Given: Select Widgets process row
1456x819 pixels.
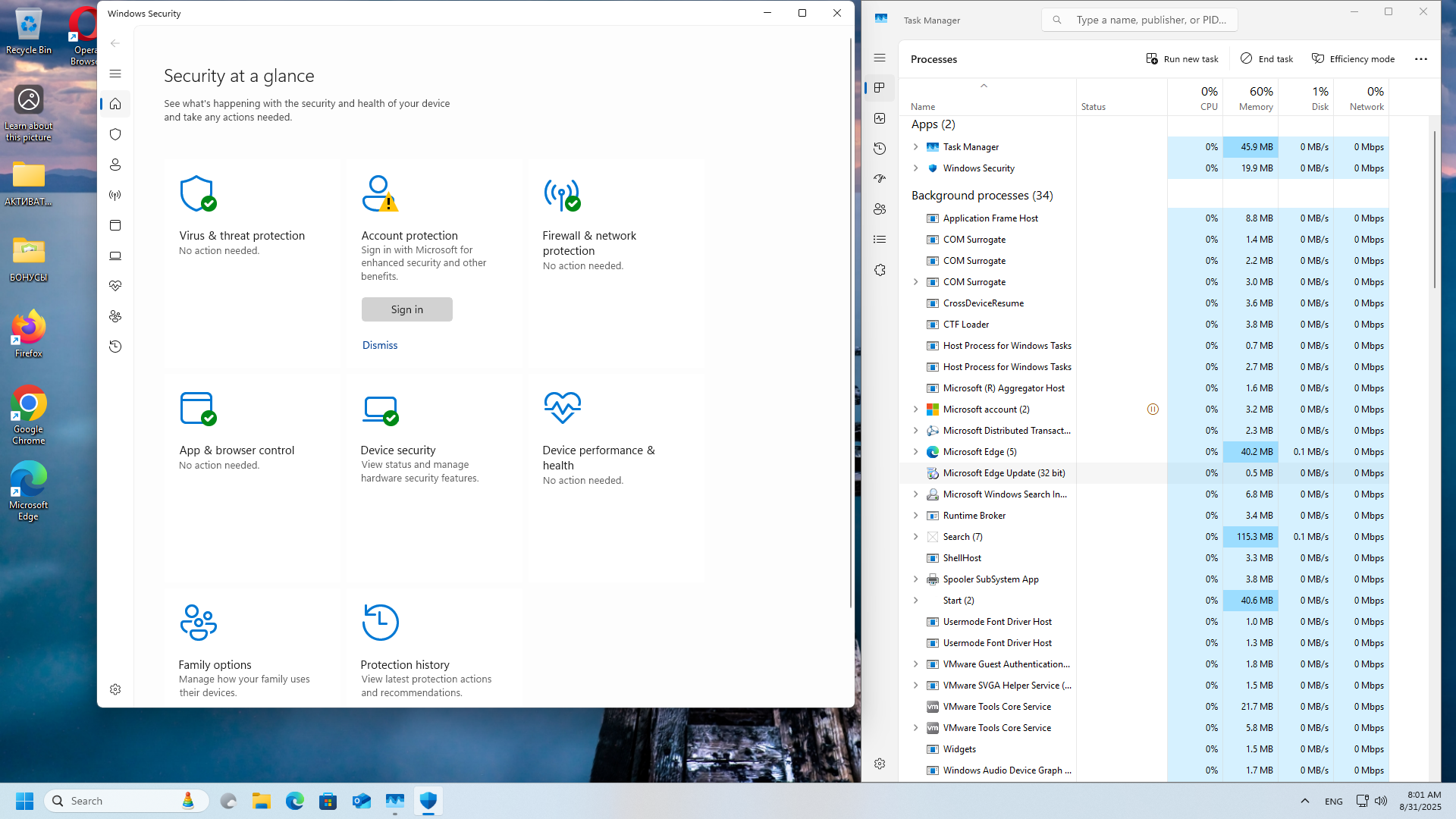Looking at the screenshot, I should point(1144,749).
